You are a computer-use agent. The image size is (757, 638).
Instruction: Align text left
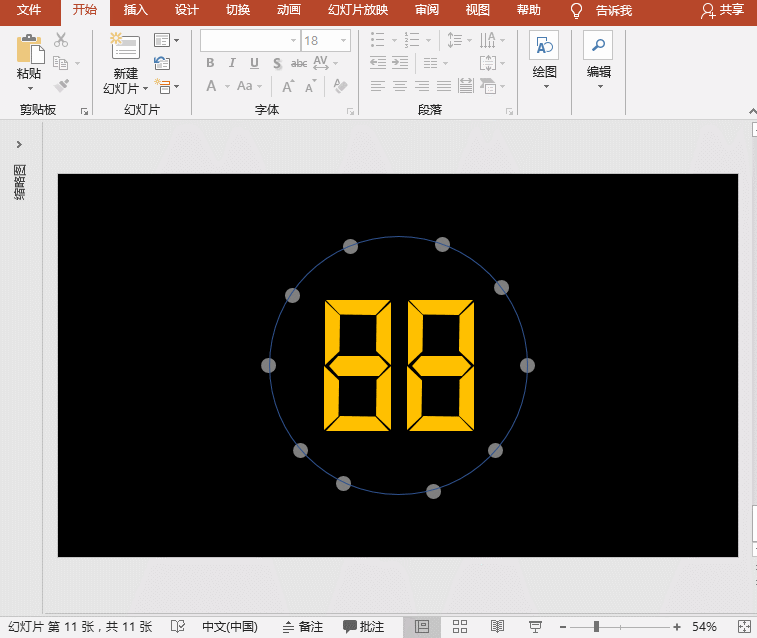(x=378, y=86)
